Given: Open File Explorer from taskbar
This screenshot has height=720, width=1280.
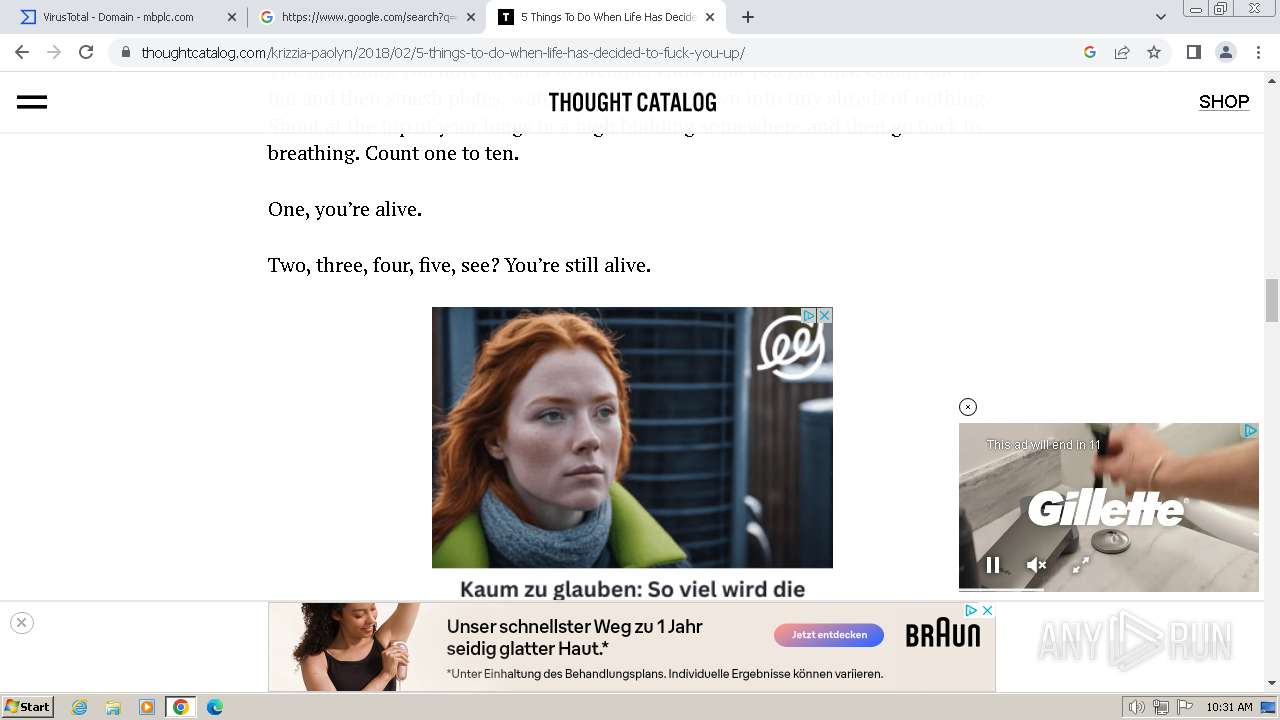Looking at the screenshot, I should coord(113,707).
